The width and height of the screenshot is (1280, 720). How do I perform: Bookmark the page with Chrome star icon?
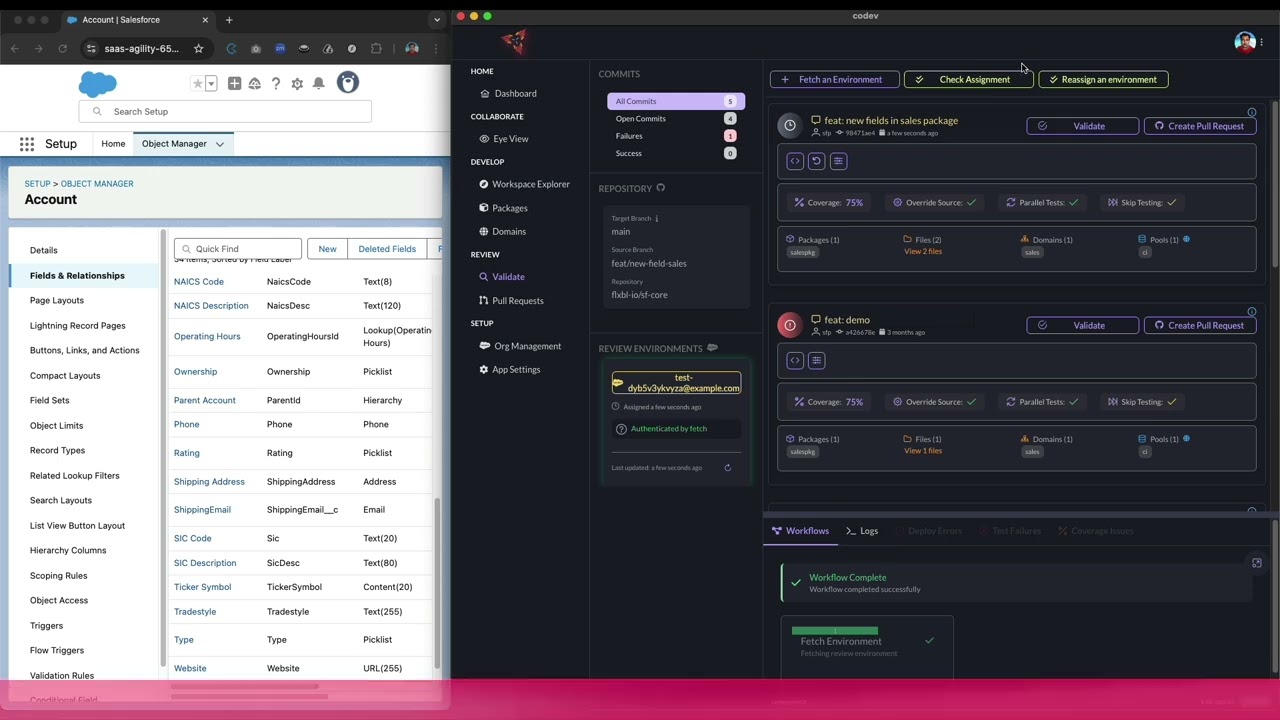point(198,49)
